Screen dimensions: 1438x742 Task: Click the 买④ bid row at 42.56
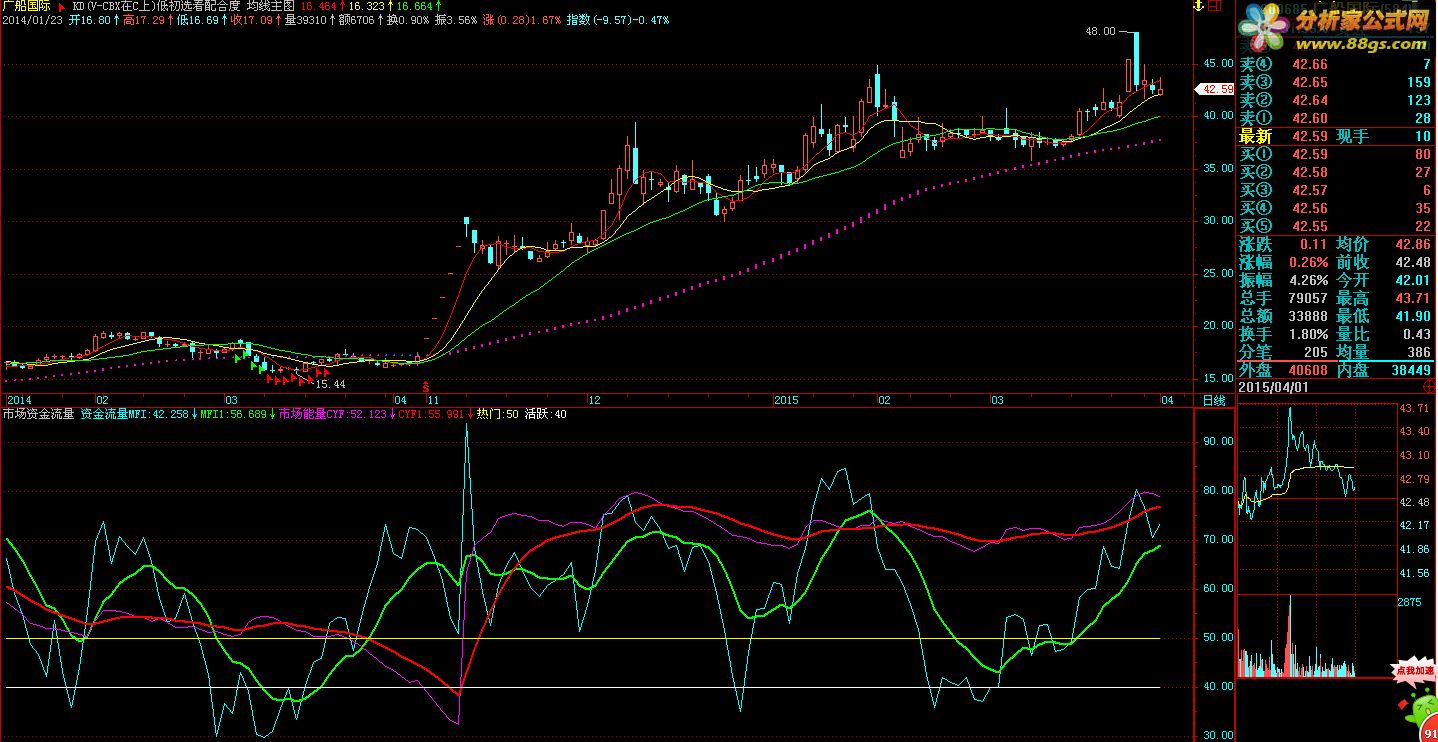click(x=1336, y=208)
